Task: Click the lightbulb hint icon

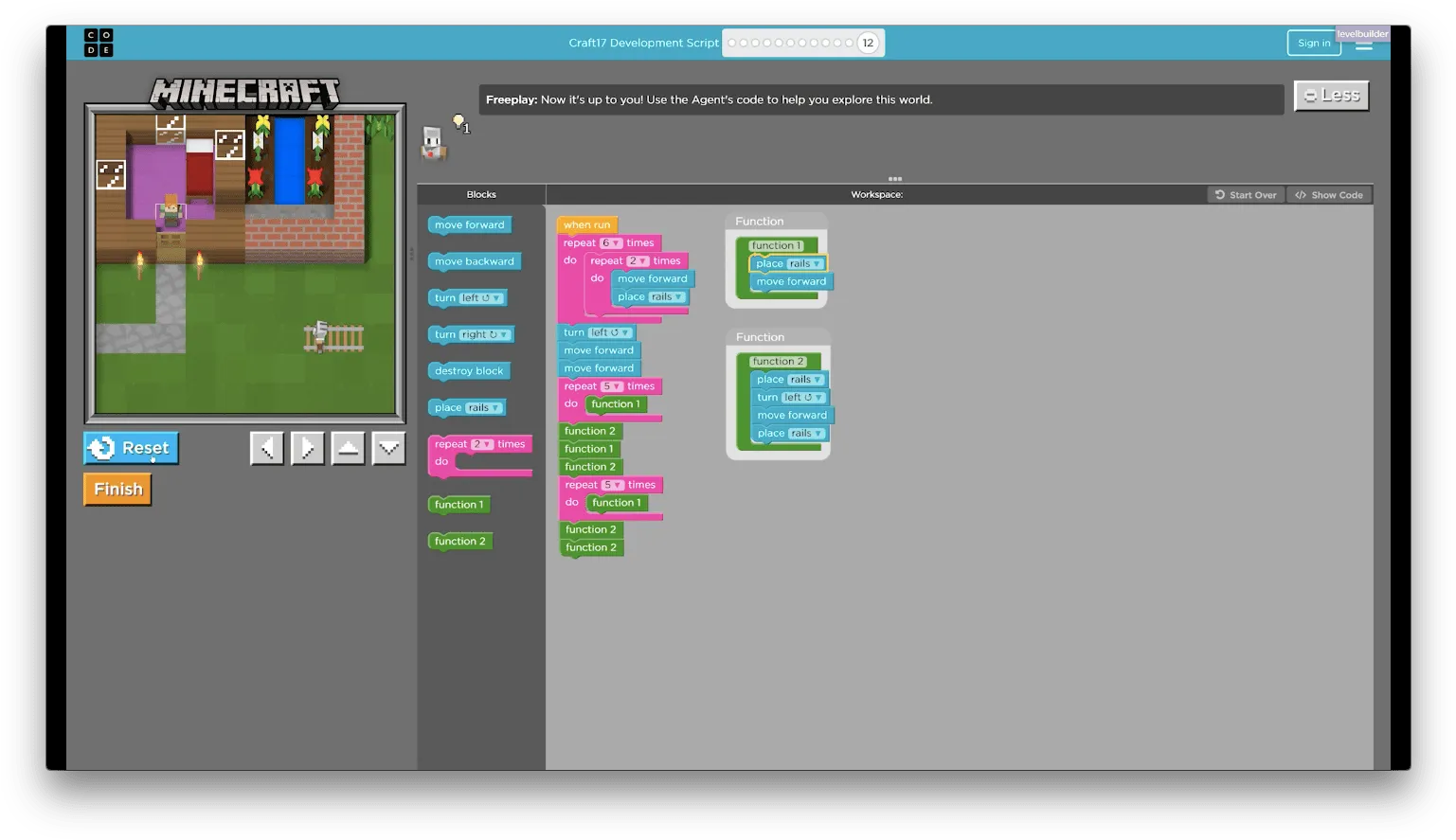Action: click(460, 123)
